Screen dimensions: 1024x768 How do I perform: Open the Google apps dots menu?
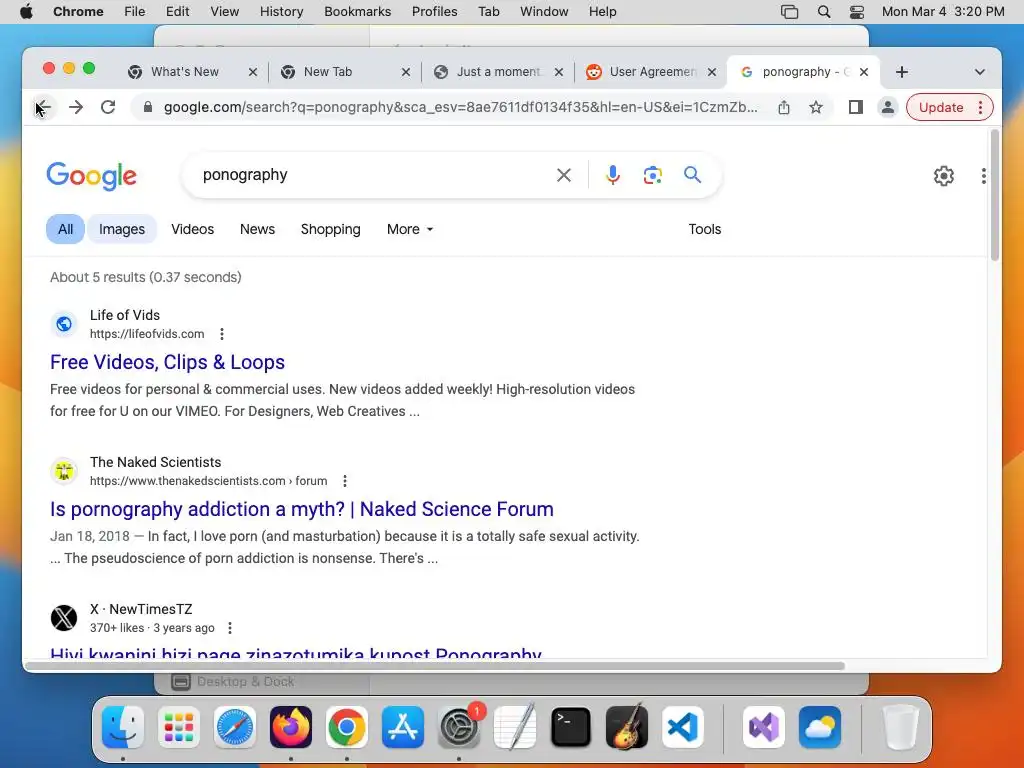click(984, 176)
